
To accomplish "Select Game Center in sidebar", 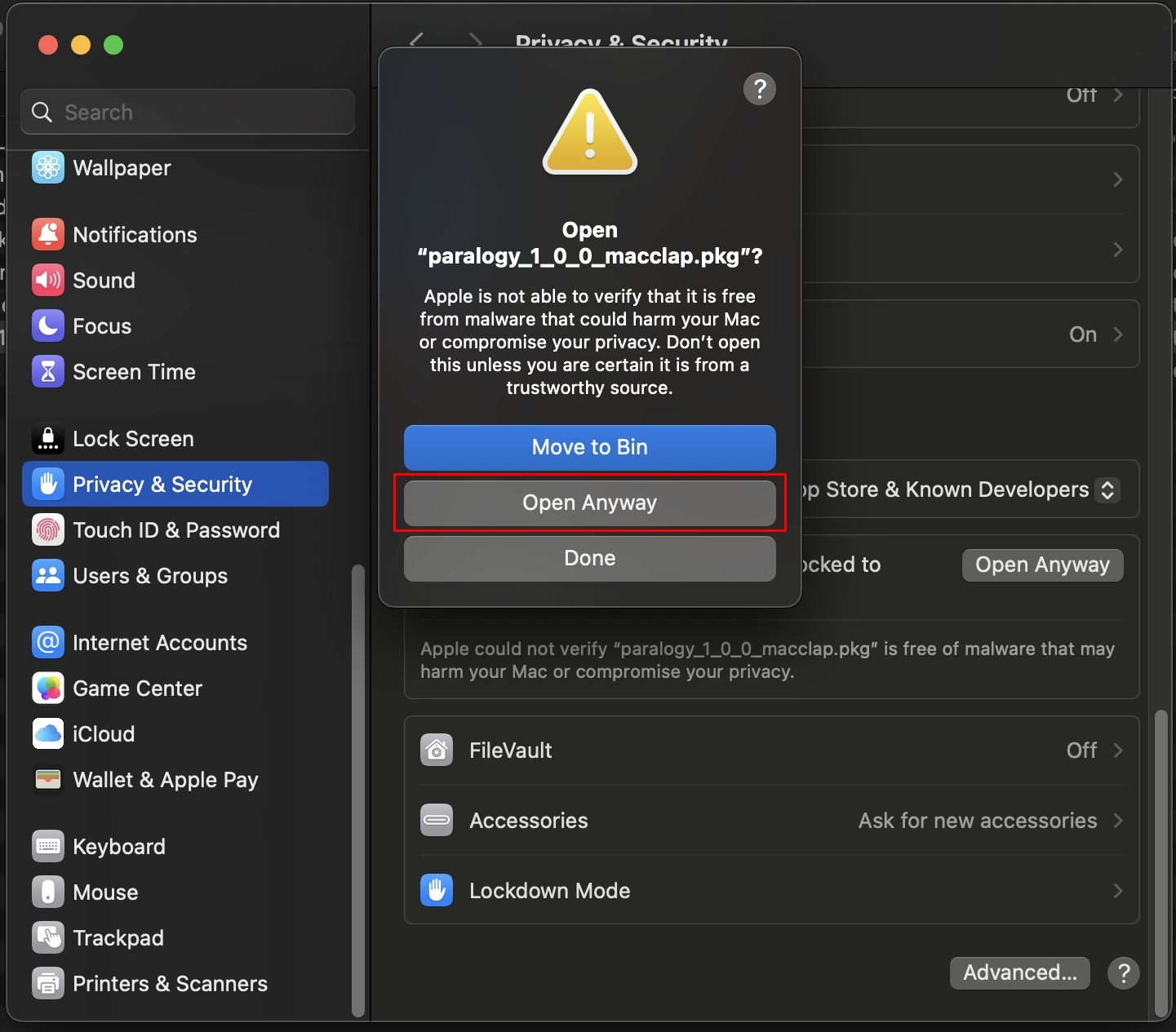I will click(175, 689).
